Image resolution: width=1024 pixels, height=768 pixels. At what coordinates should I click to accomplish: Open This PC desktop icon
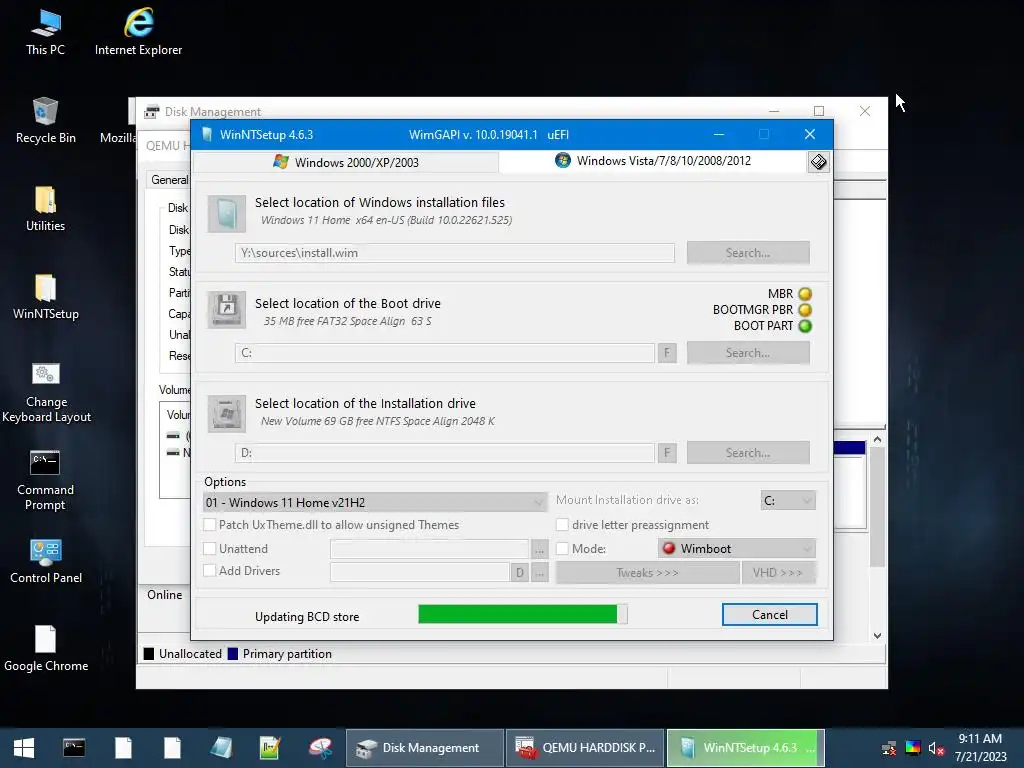point(45,33)
